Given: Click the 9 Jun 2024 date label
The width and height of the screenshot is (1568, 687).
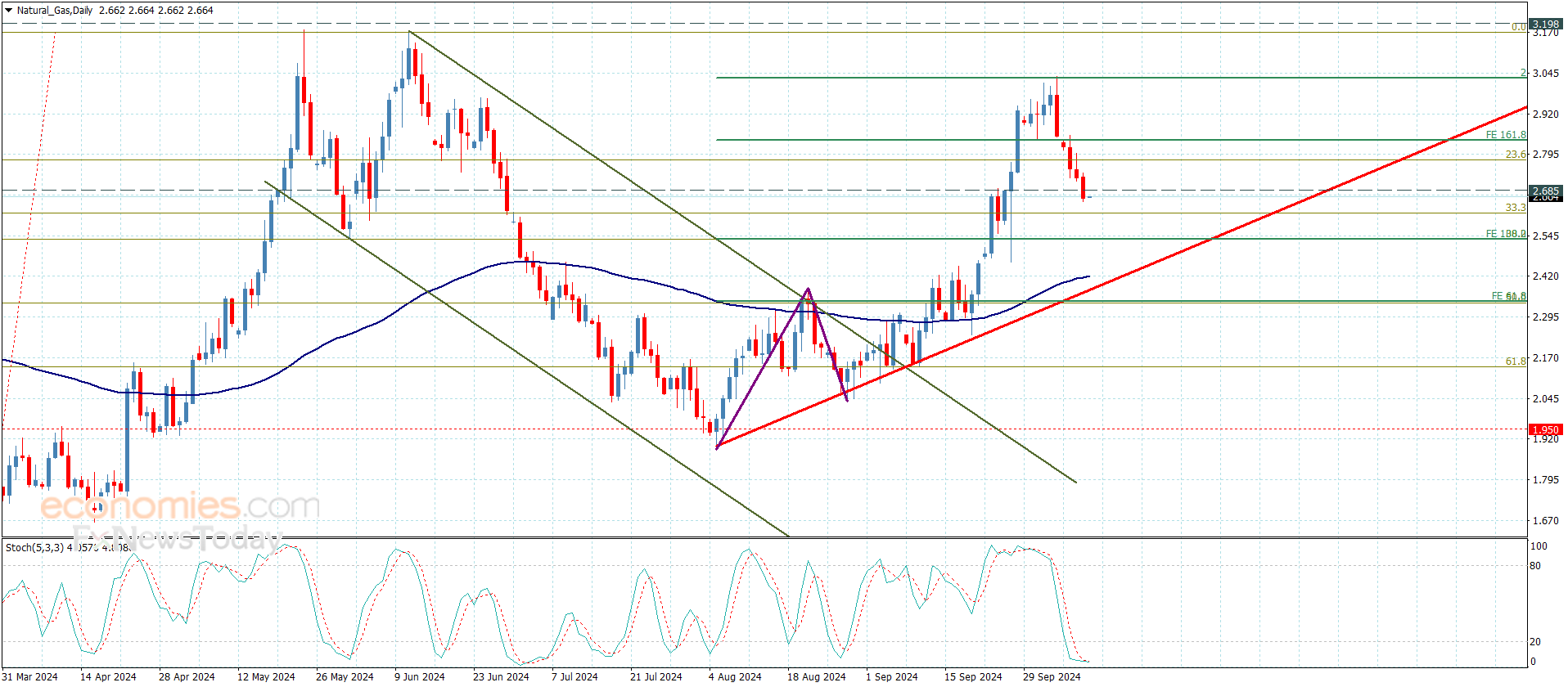Looking at the screenshot, I should (x=420, y=677).
